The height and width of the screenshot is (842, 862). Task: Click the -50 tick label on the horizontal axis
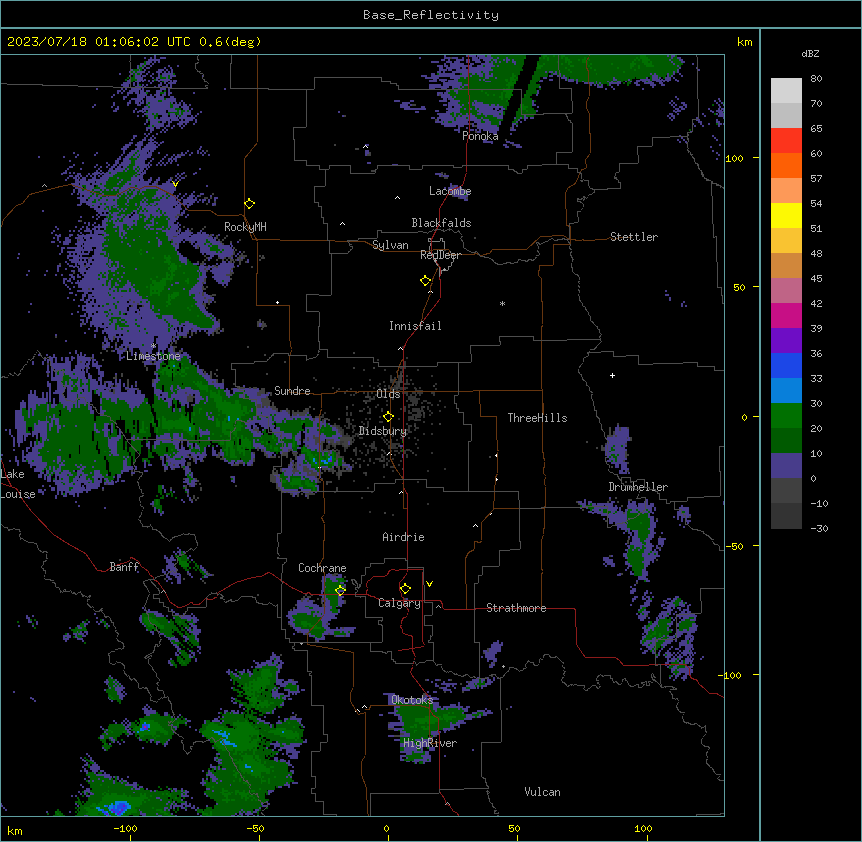tap(255, 828)
